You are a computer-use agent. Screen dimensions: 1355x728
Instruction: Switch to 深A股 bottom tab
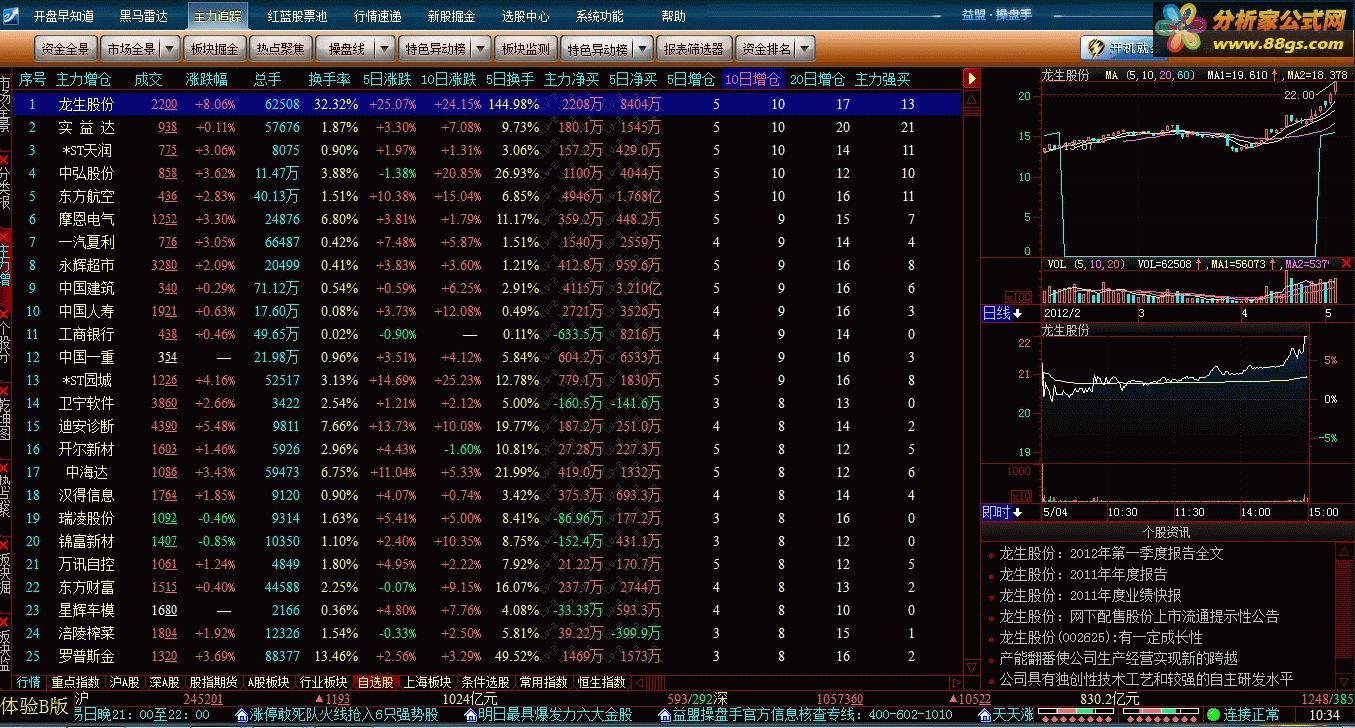pos(165,682)
